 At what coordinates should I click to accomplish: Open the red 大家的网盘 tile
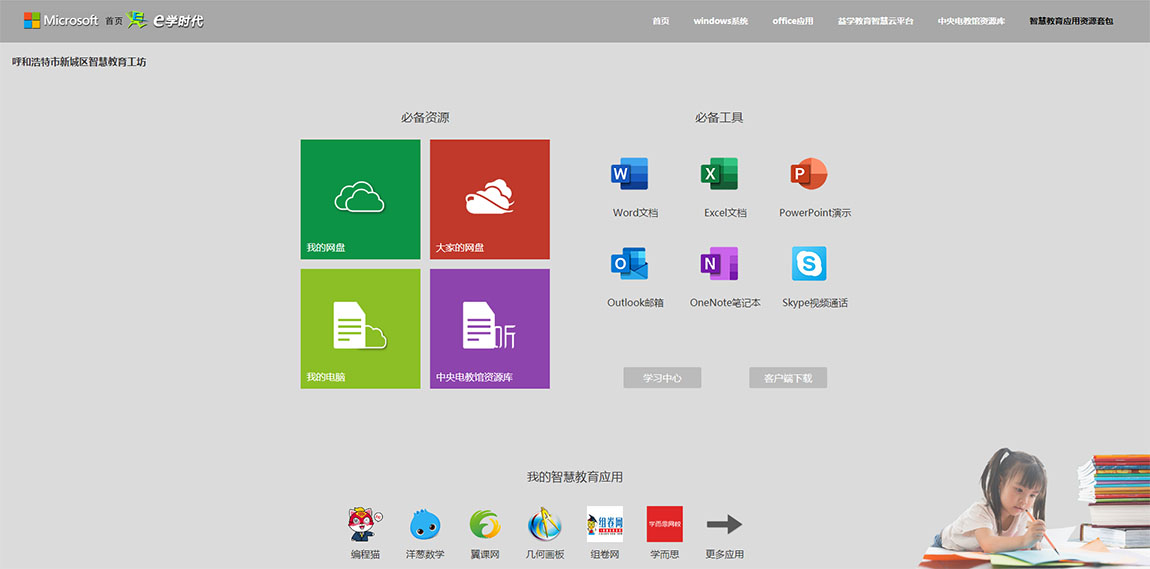pos(490,199)
